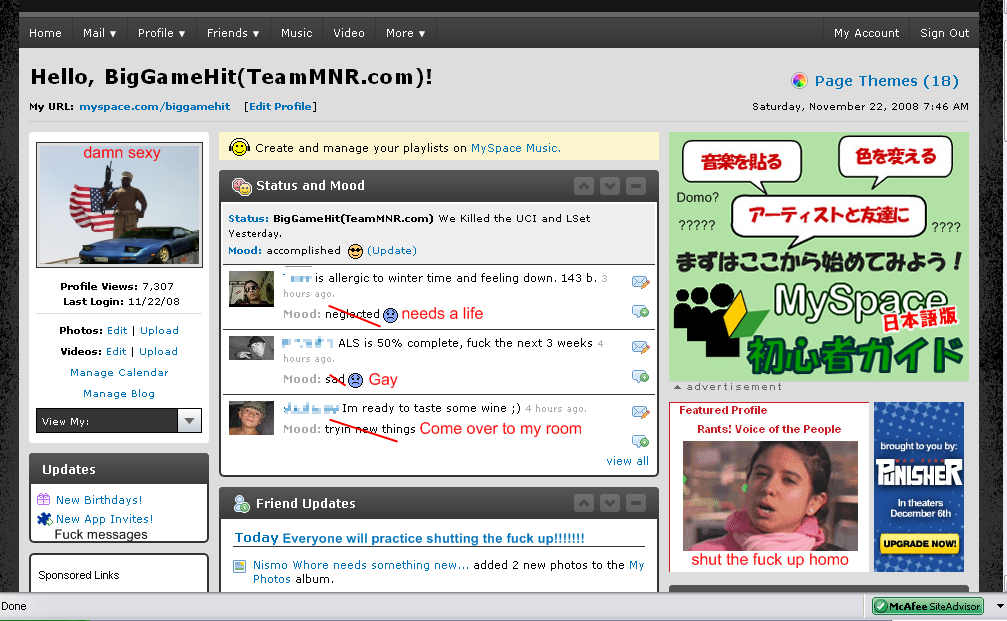Click photo album icon in Friend Updates
1007x621 pixels.
[240, 566]
